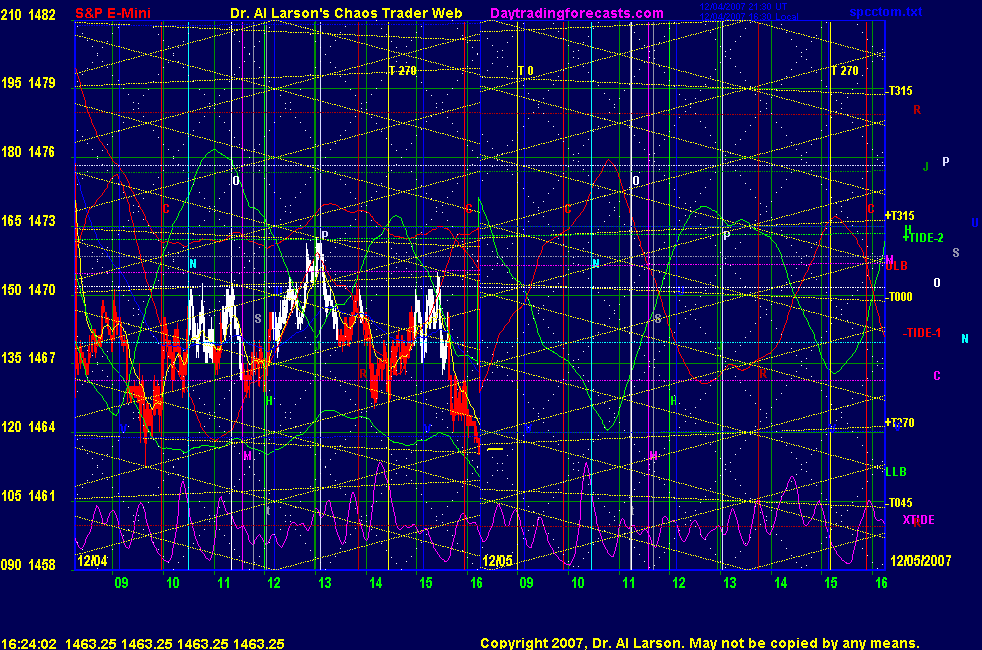The width and height of the screenshot is (982, 650).
Task: Select the -T315 level label
Action: pyautogui.click(x=900, y=91)
